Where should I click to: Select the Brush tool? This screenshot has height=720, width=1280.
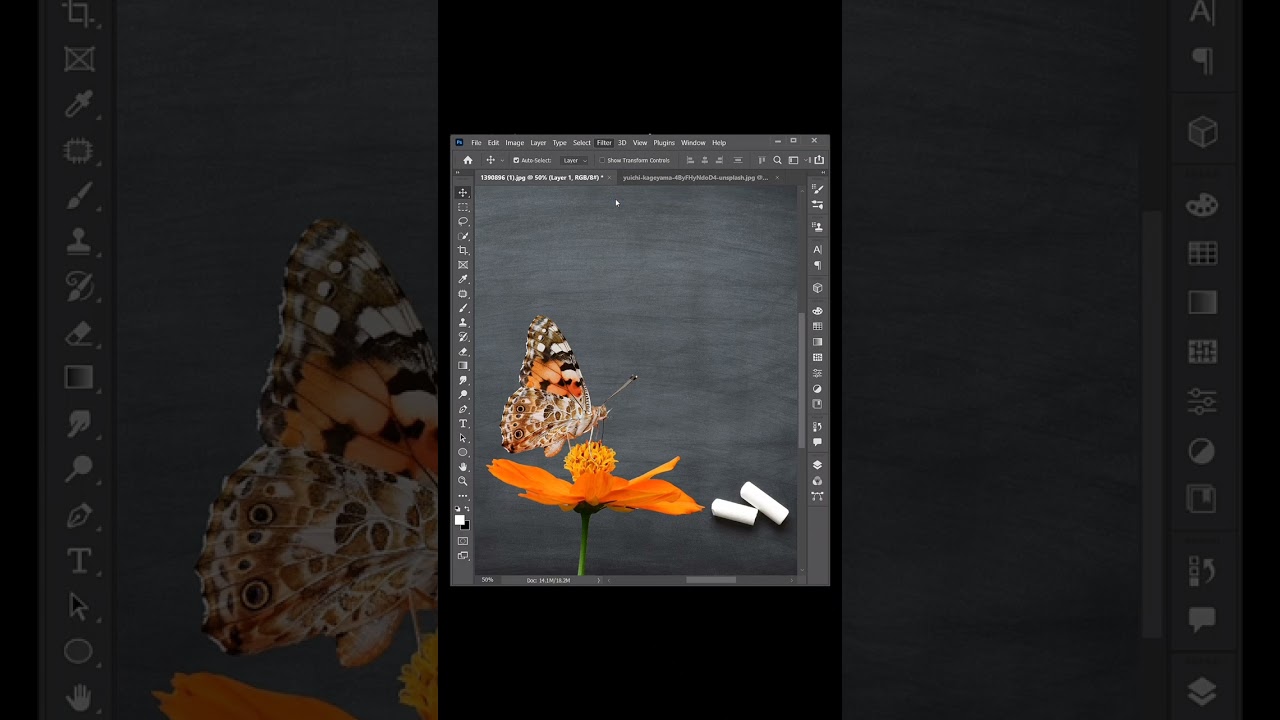coord(463,308)
